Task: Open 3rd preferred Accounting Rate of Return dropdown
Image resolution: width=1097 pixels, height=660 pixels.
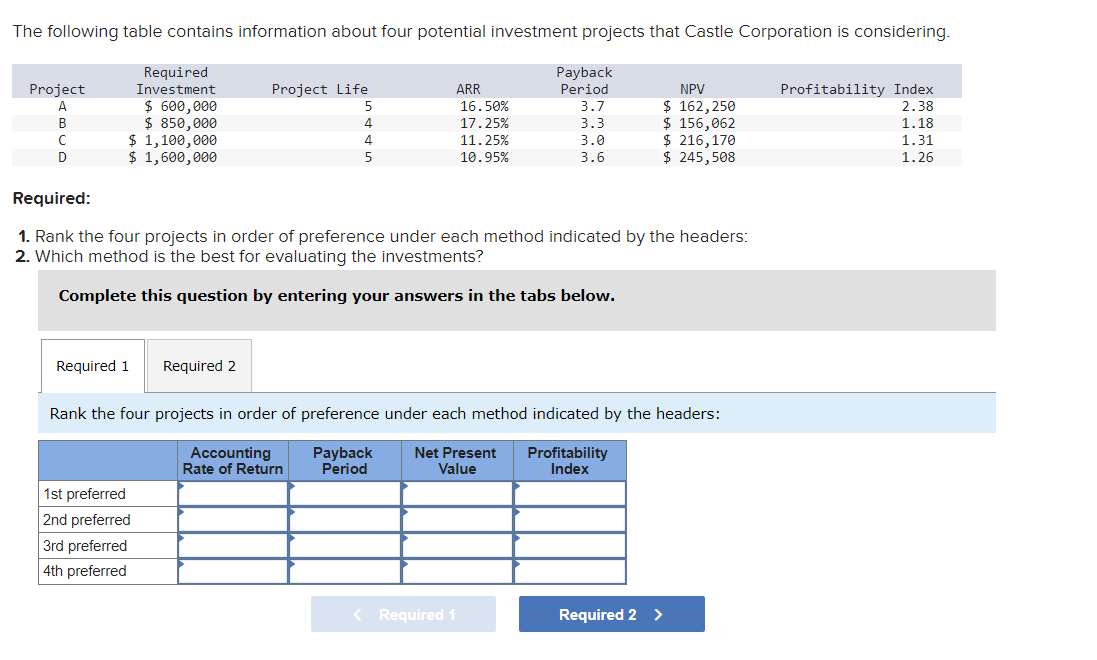Action: coord(233,545)
